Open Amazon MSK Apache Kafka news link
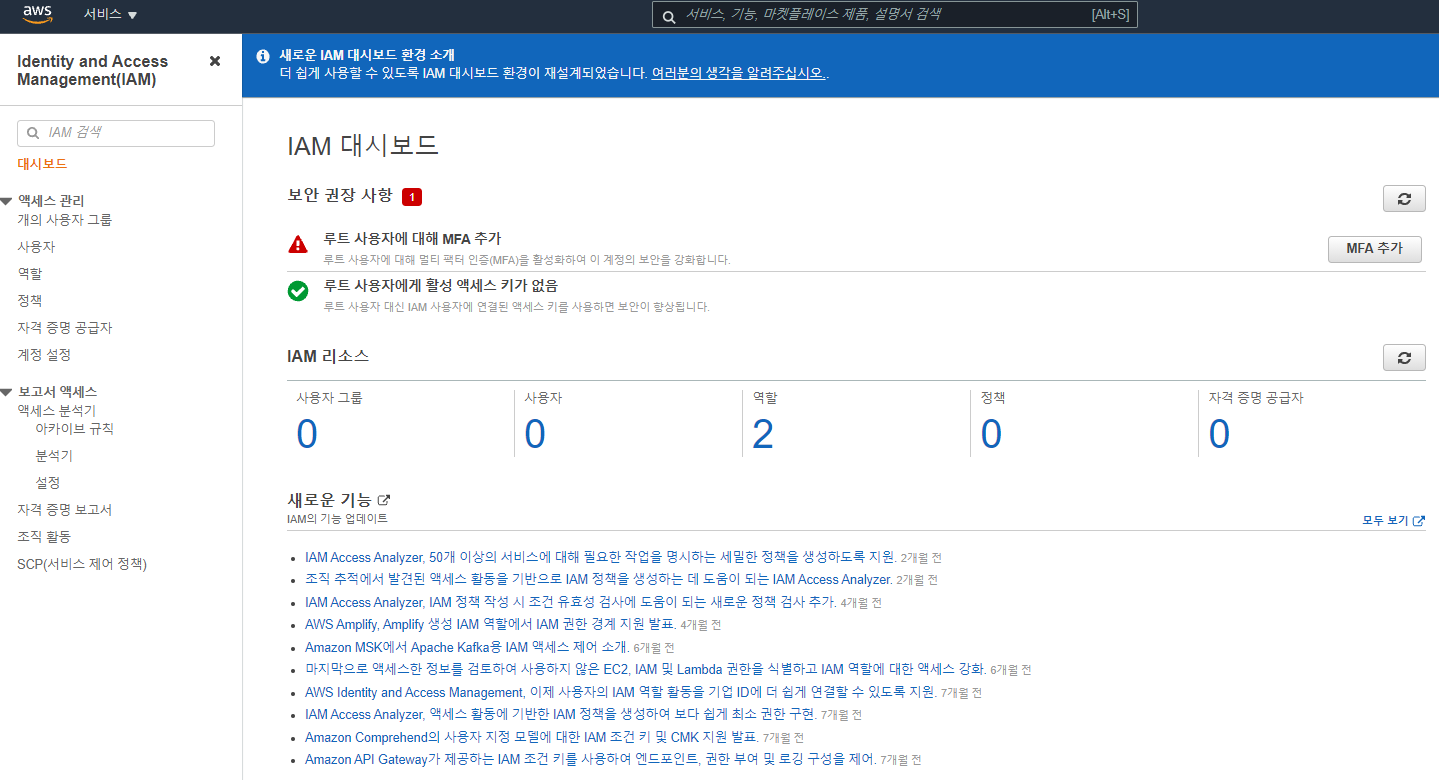The height and width of the screenshot is (780, 1439). [x=467, y=647]
